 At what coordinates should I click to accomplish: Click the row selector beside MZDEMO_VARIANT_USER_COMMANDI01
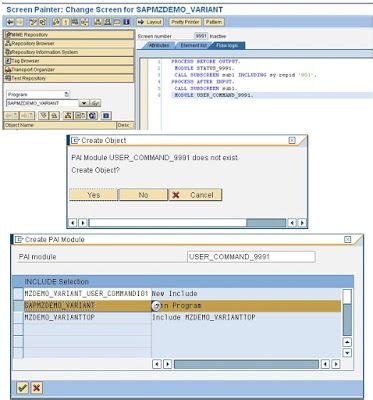pos(18,294)
